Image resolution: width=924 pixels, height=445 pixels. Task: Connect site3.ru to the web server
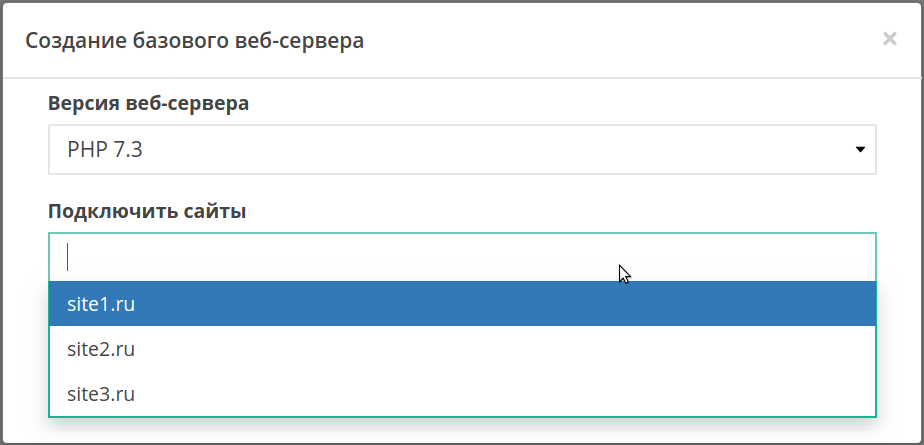tap(100, 394)
